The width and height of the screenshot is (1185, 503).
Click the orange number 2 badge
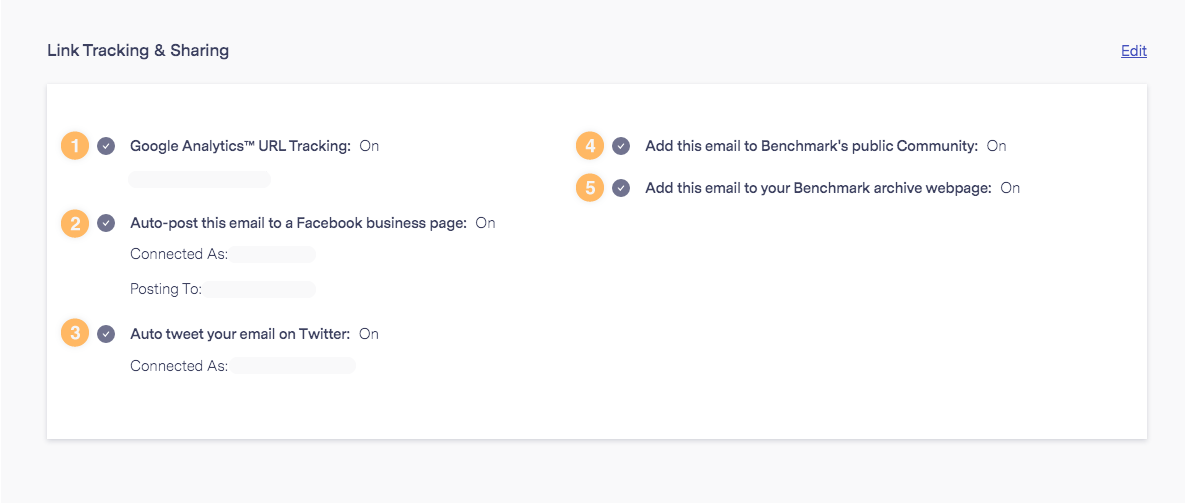pos(76,223)
